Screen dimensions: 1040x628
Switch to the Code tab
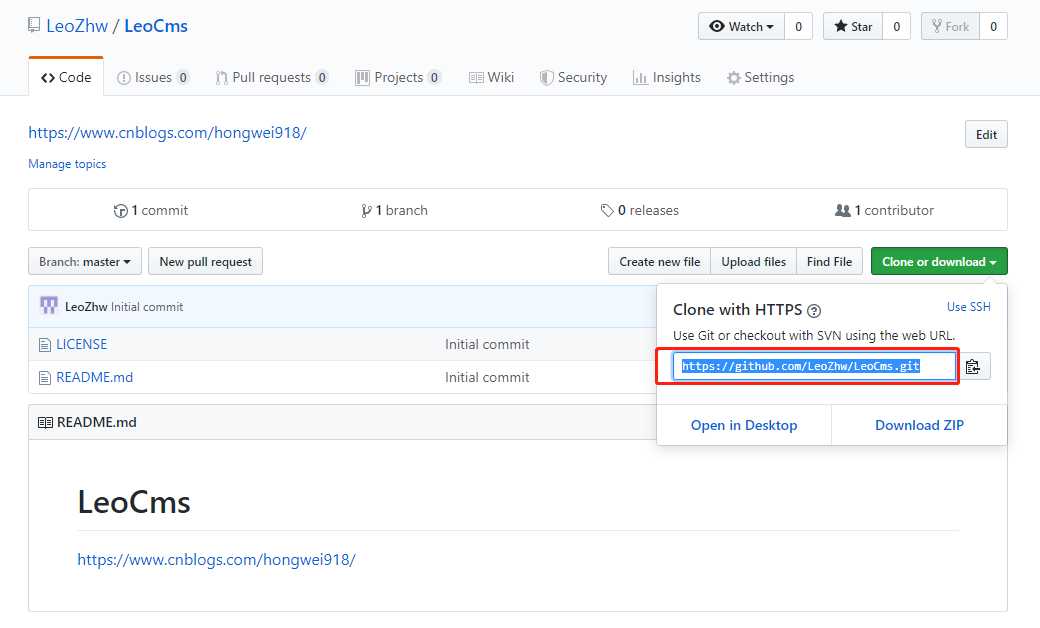point(66,78)
